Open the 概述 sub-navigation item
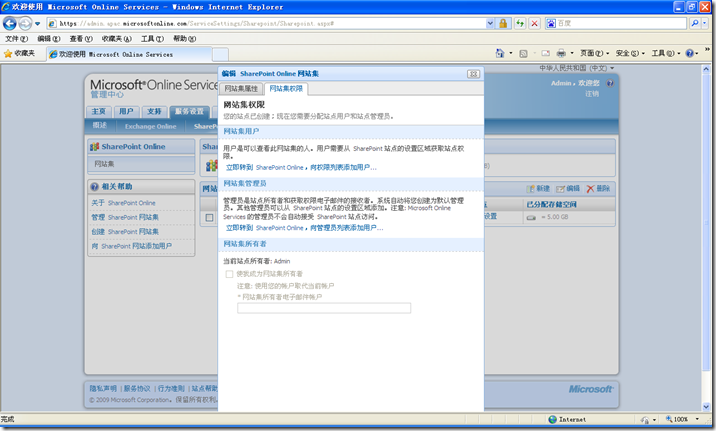This screenshot has height=431, width=716. (100, 126)
